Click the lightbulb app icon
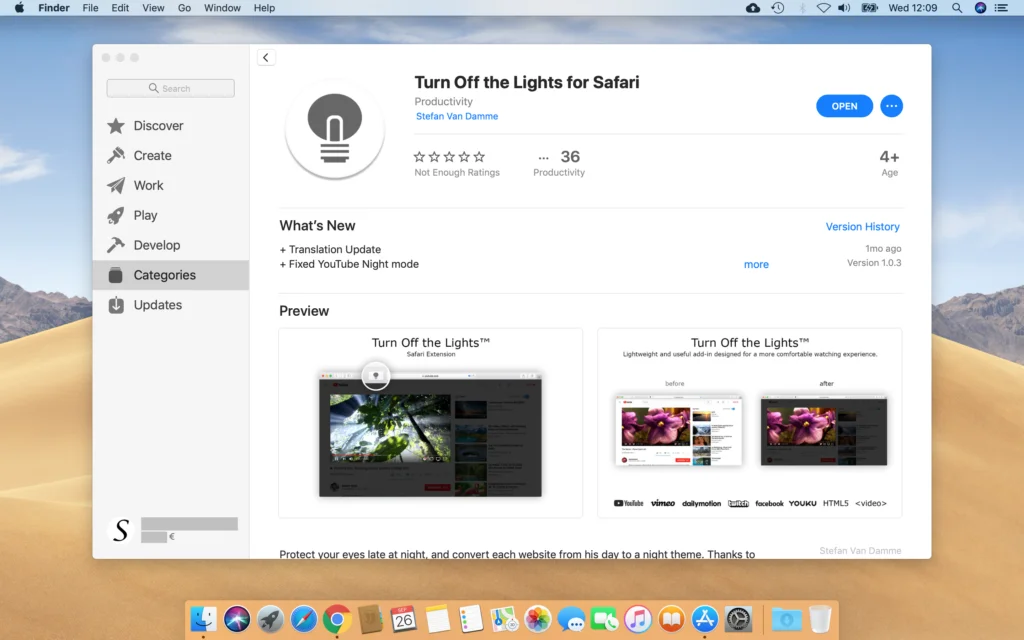 tap(334, 129)
